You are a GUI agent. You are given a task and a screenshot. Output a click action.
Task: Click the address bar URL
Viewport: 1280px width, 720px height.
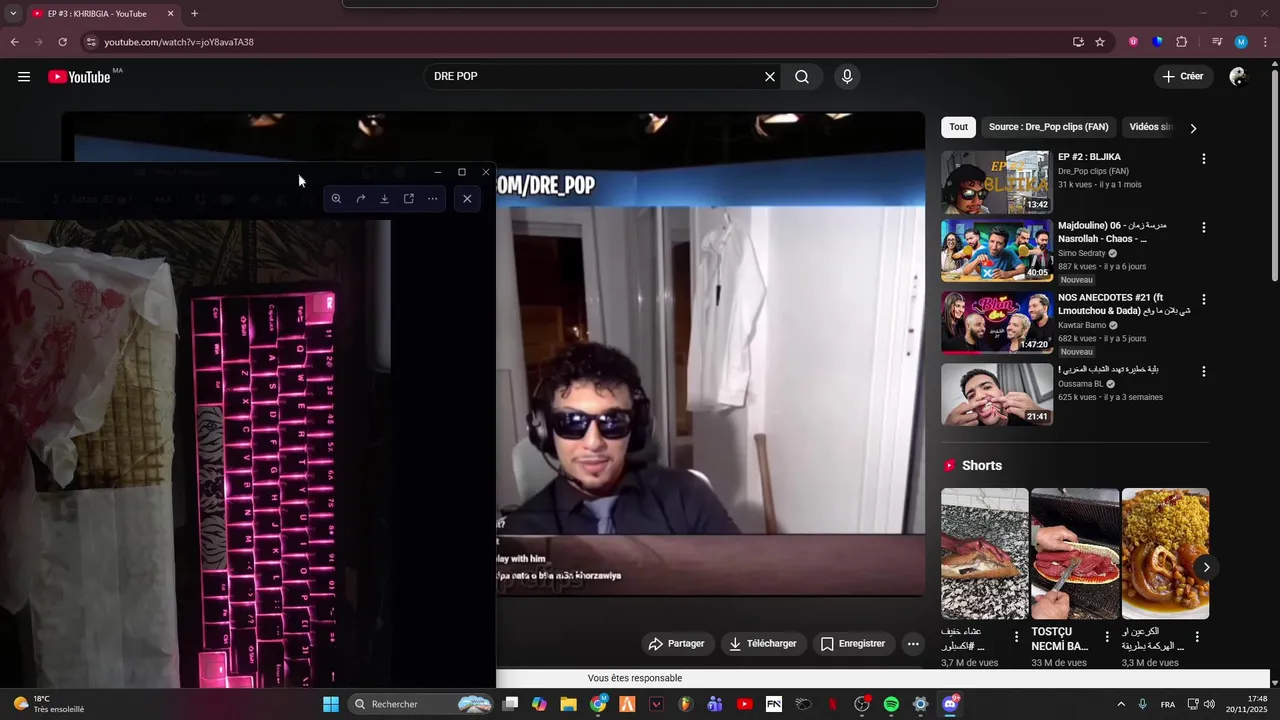pyautogui.click(x=179, y=42)
